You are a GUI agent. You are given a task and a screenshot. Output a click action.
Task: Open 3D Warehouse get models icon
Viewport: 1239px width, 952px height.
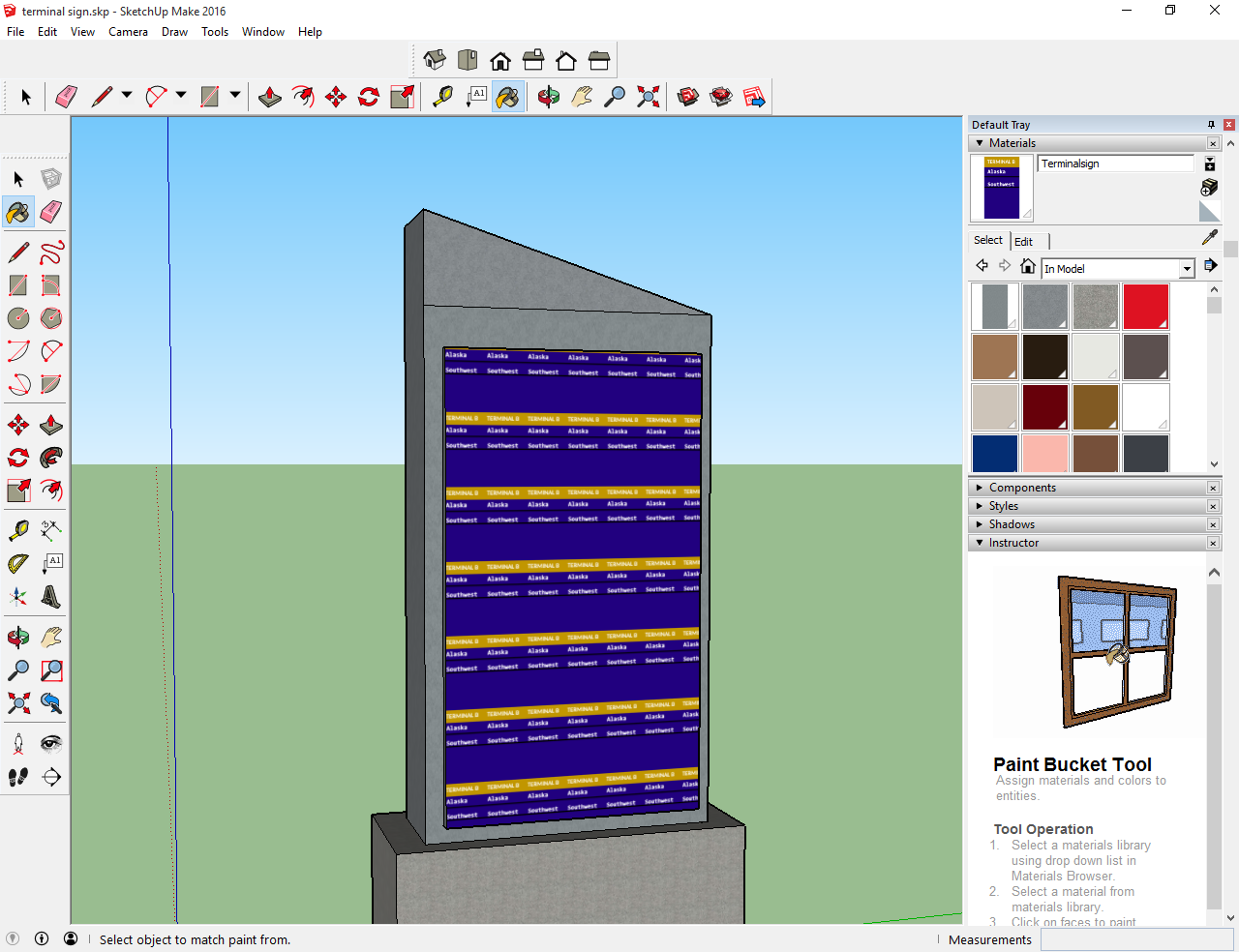(688, 97)
